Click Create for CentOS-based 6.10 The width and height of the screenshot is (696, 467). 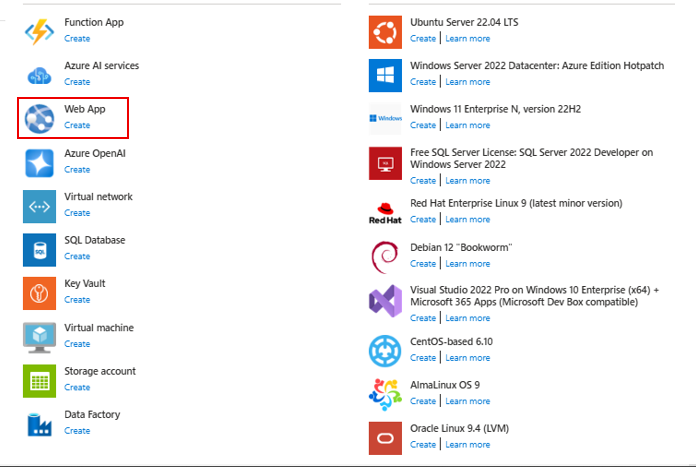click(423, 358)
